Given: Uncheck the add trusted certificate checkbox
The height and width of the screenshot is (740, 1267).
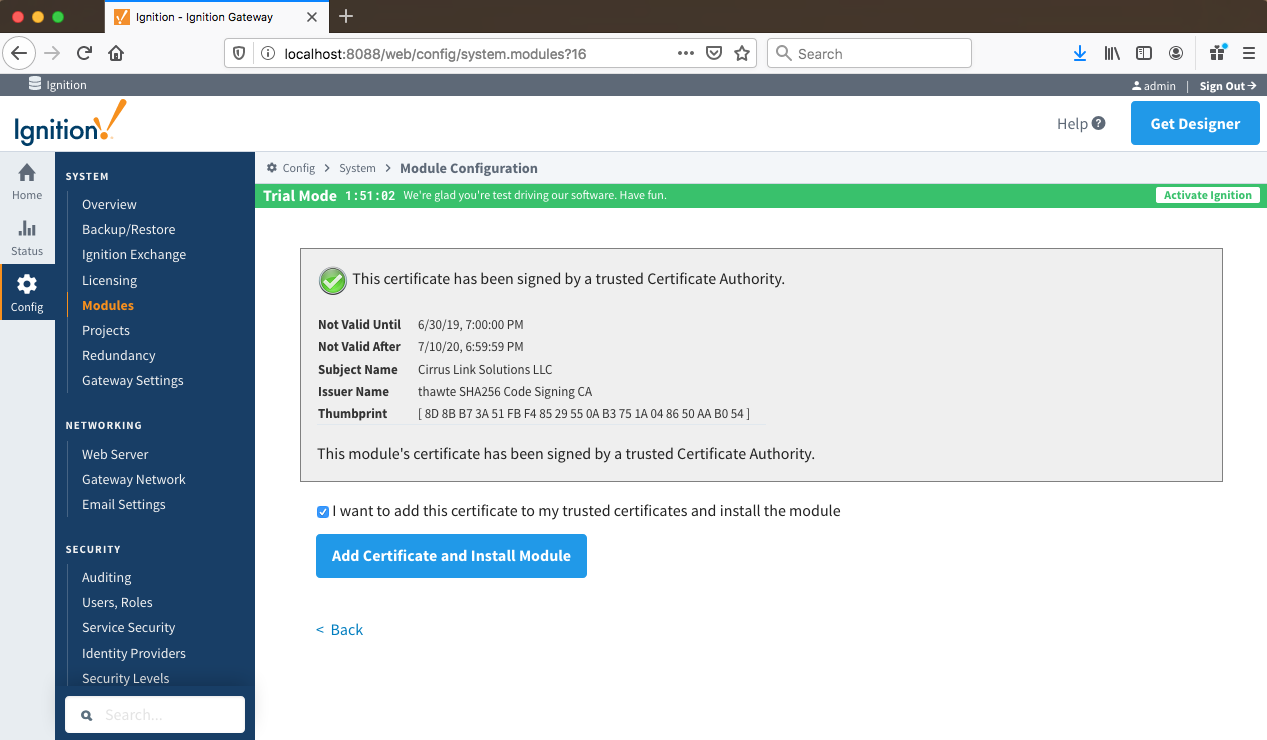Looking at the screenshot, I should pyautogui.click(x=323, y=512).
